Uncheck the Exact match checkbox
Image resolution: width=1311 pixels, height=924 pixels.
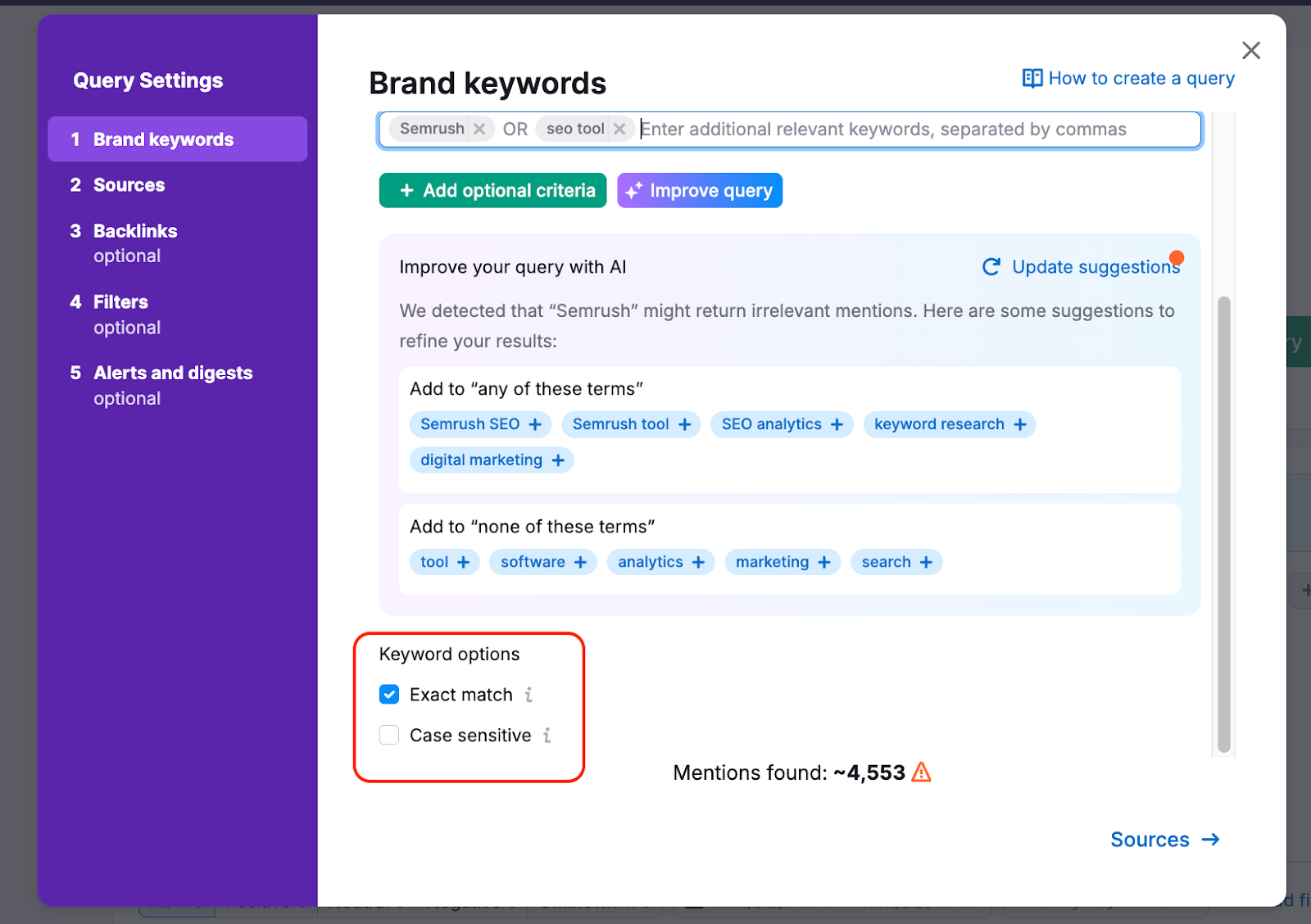click(x=389, y=695)
